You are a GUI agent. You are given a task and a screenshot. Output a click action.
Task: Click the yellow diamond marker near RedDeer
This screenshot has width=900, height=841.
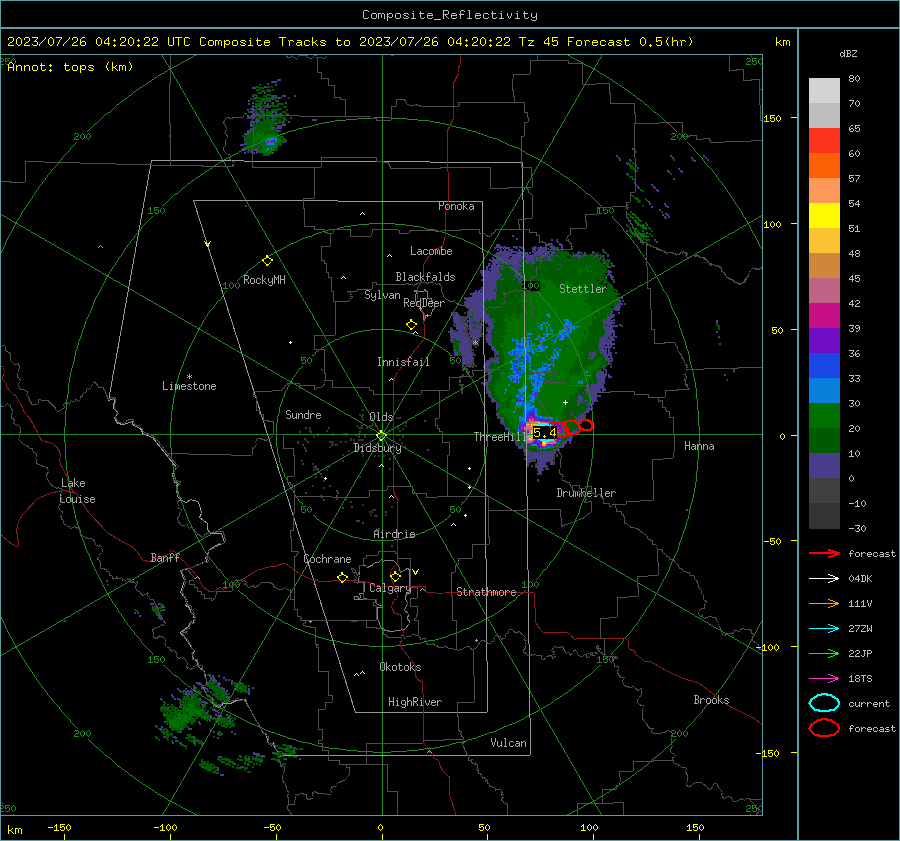pos(412,325)
